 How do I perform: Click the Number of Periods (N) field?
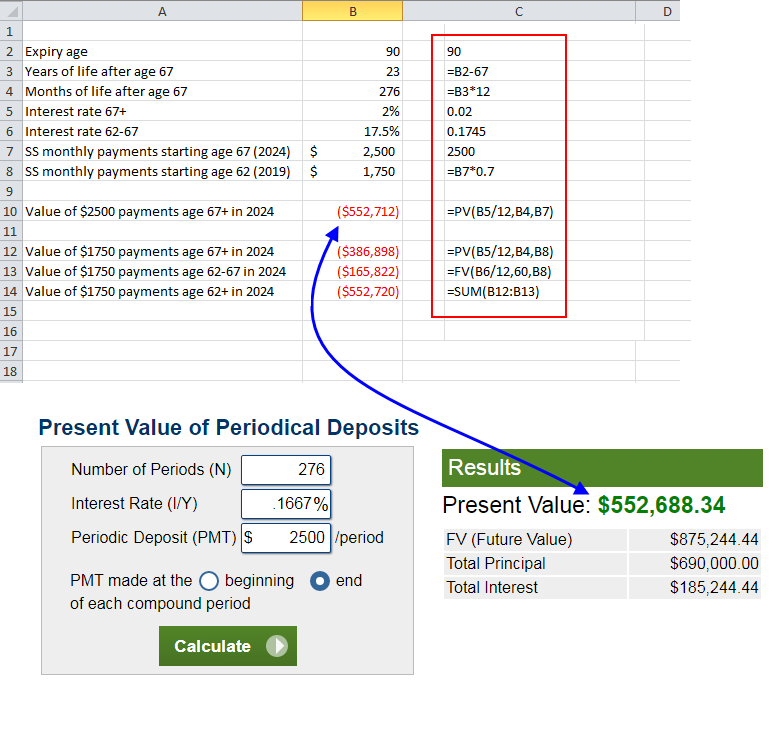pyautogui.click(x=286, y=470)
